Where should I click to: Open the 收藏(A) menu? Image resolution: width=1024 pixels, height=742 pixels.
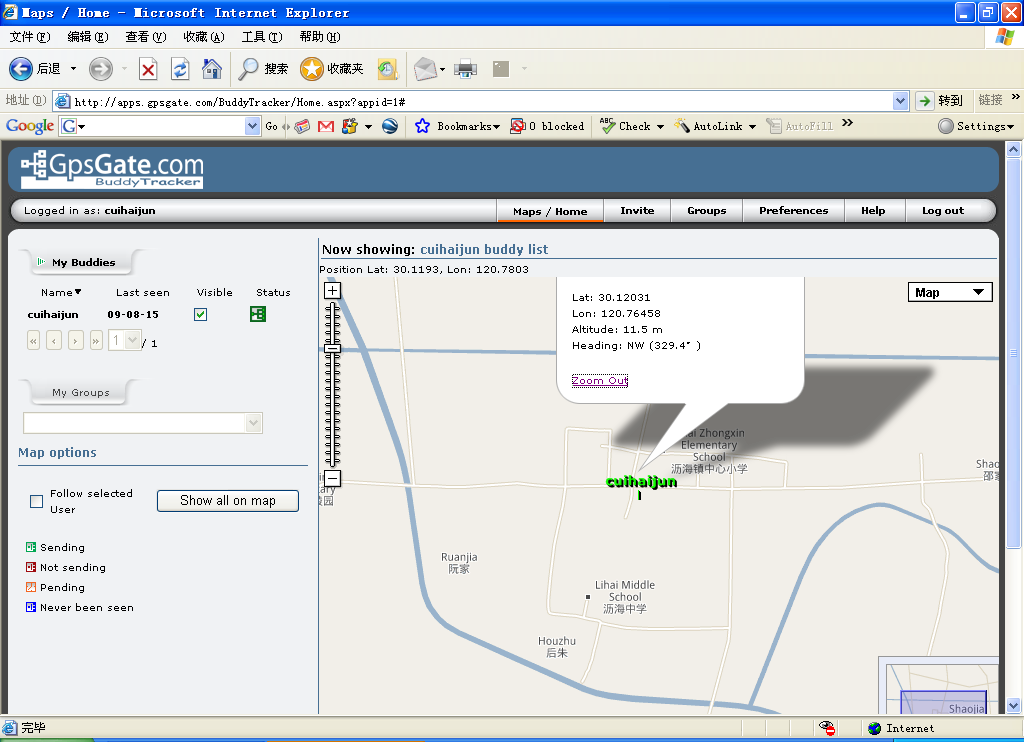204,37
